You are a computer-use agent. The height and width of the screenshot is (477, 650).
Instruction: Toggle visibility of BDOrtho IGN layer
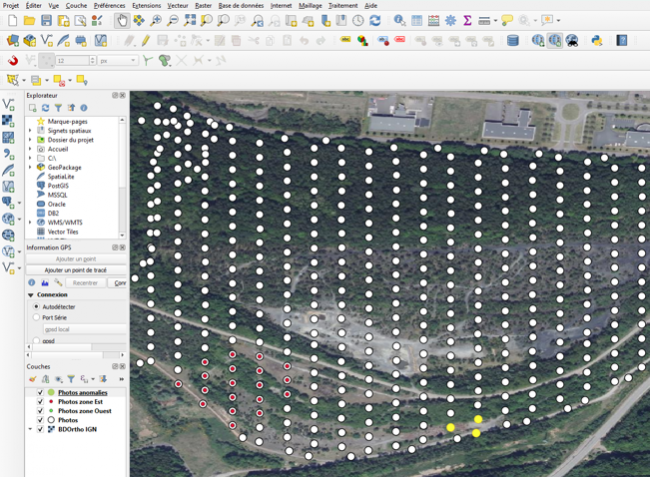[x=40, y=429]
